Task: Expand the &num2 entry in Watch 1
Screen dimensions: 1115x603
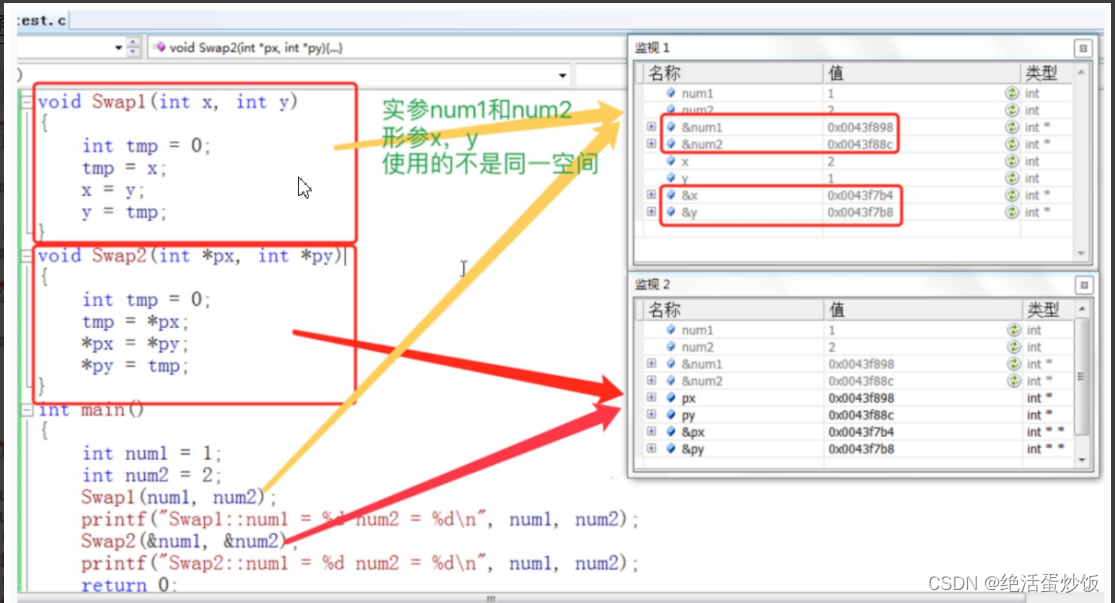Action: (x=651, y=144)
